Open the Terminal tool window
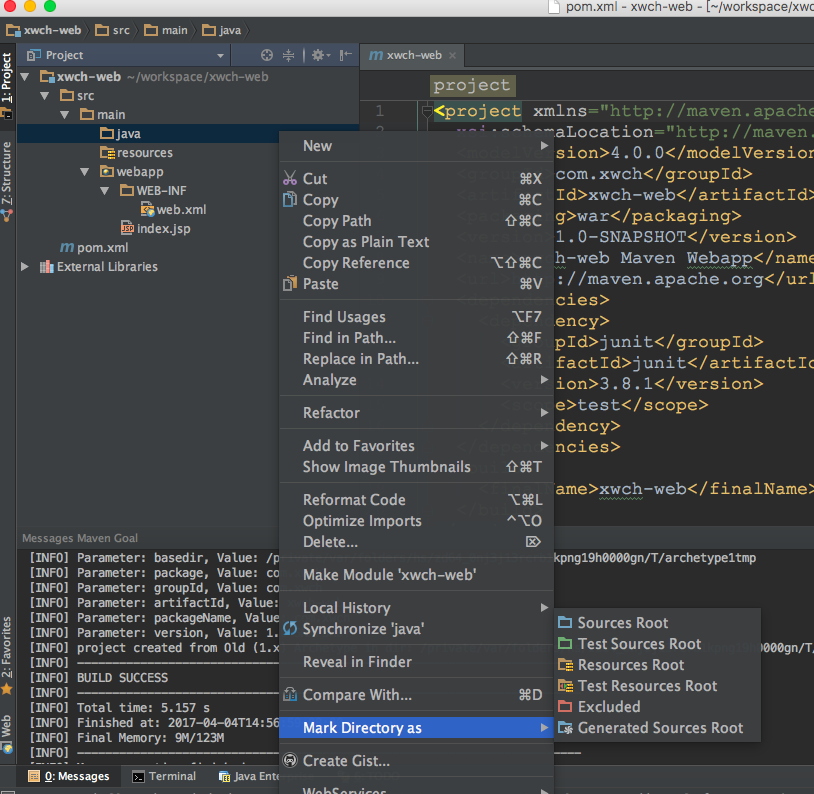Screen dimensions: 814x794 [164, 776]
